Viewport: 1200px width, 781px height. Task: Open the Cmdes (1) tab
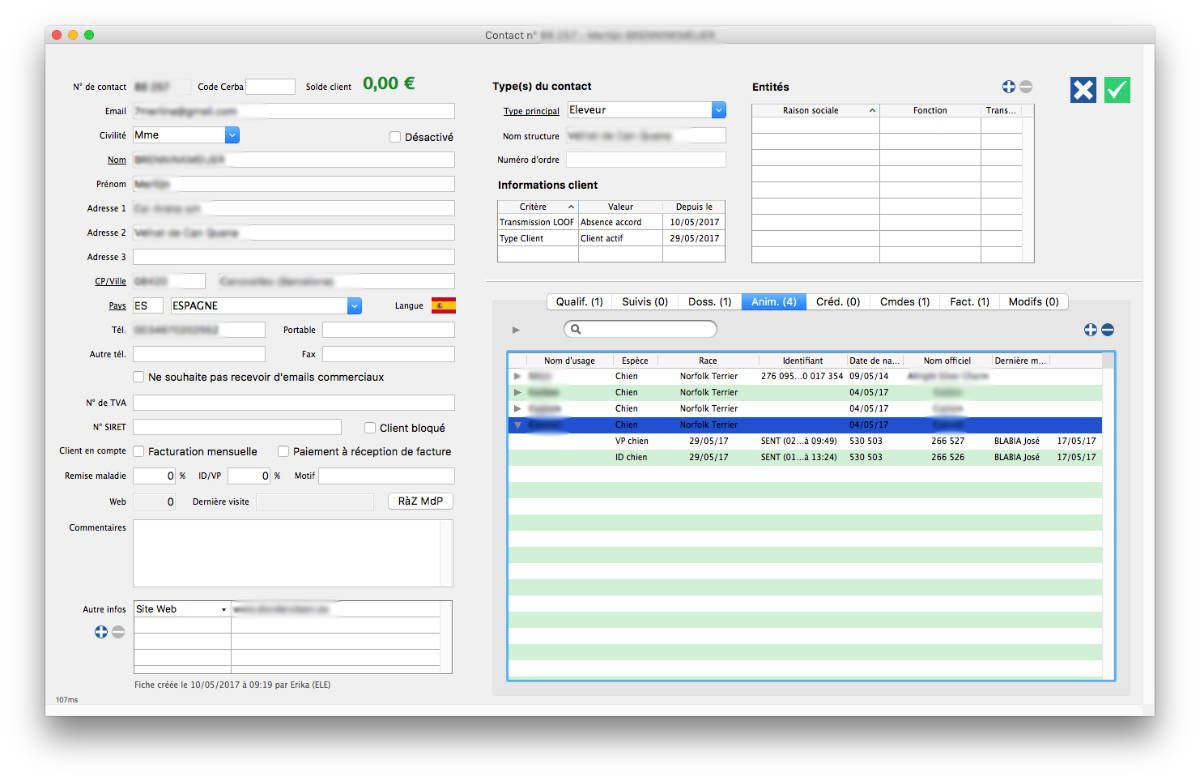click(905, 301)
